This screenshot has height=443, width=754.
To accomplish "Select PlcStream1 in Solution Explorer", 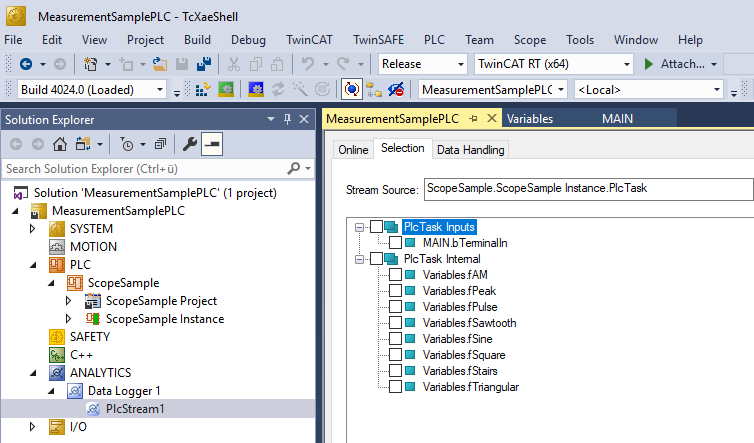I will pyautogui.click(x=135, y=409).
